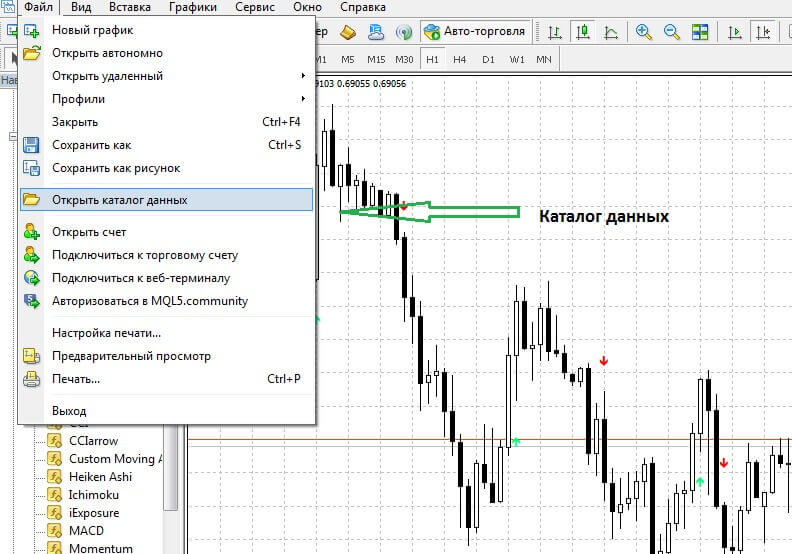Click Выход to exit the terminal
The image size is (792, 554).
pos(69,411)
